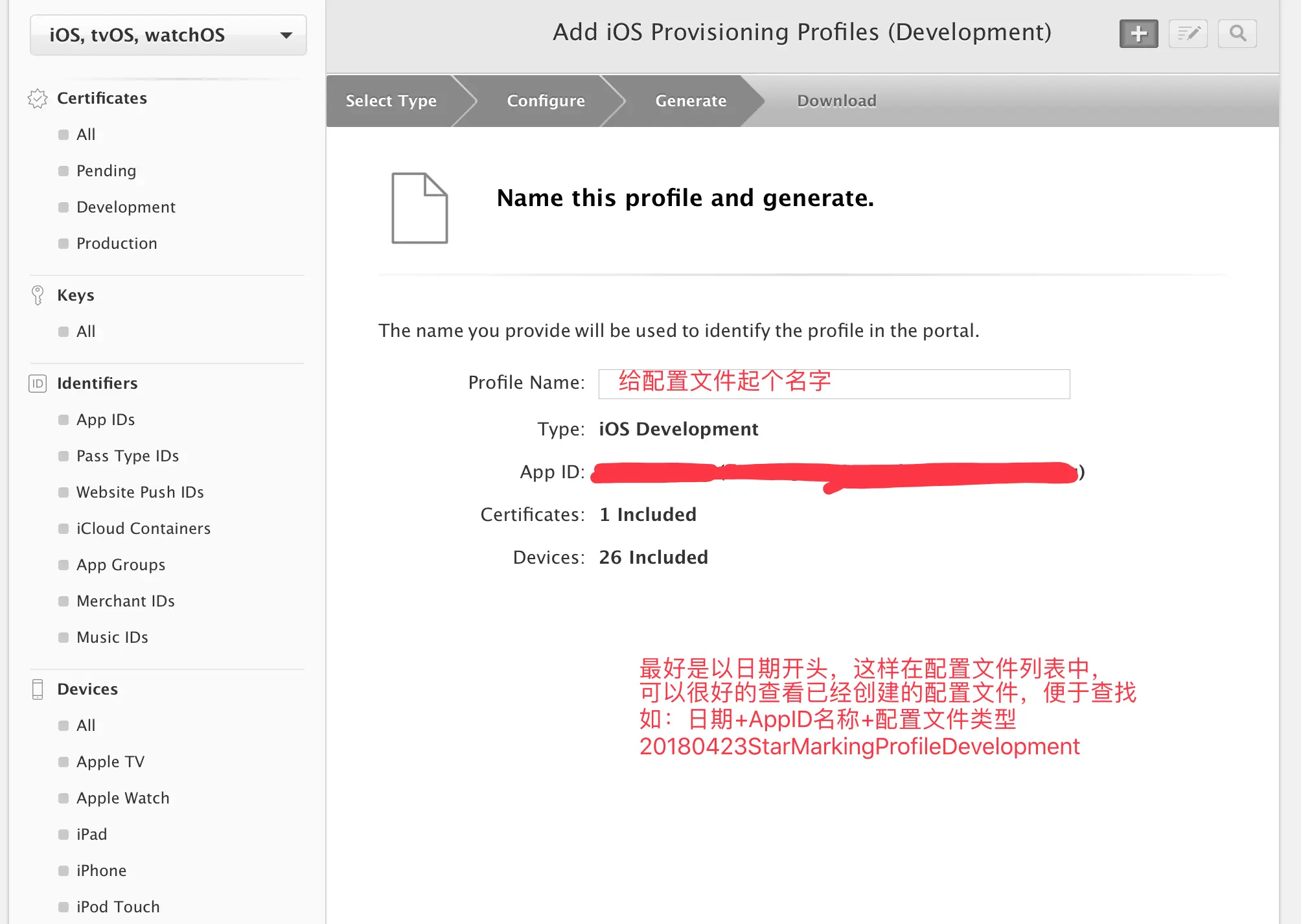Screen dimensions: 1301x924
Task: Open the Merchant IDs section
Action: coord(126,601)
